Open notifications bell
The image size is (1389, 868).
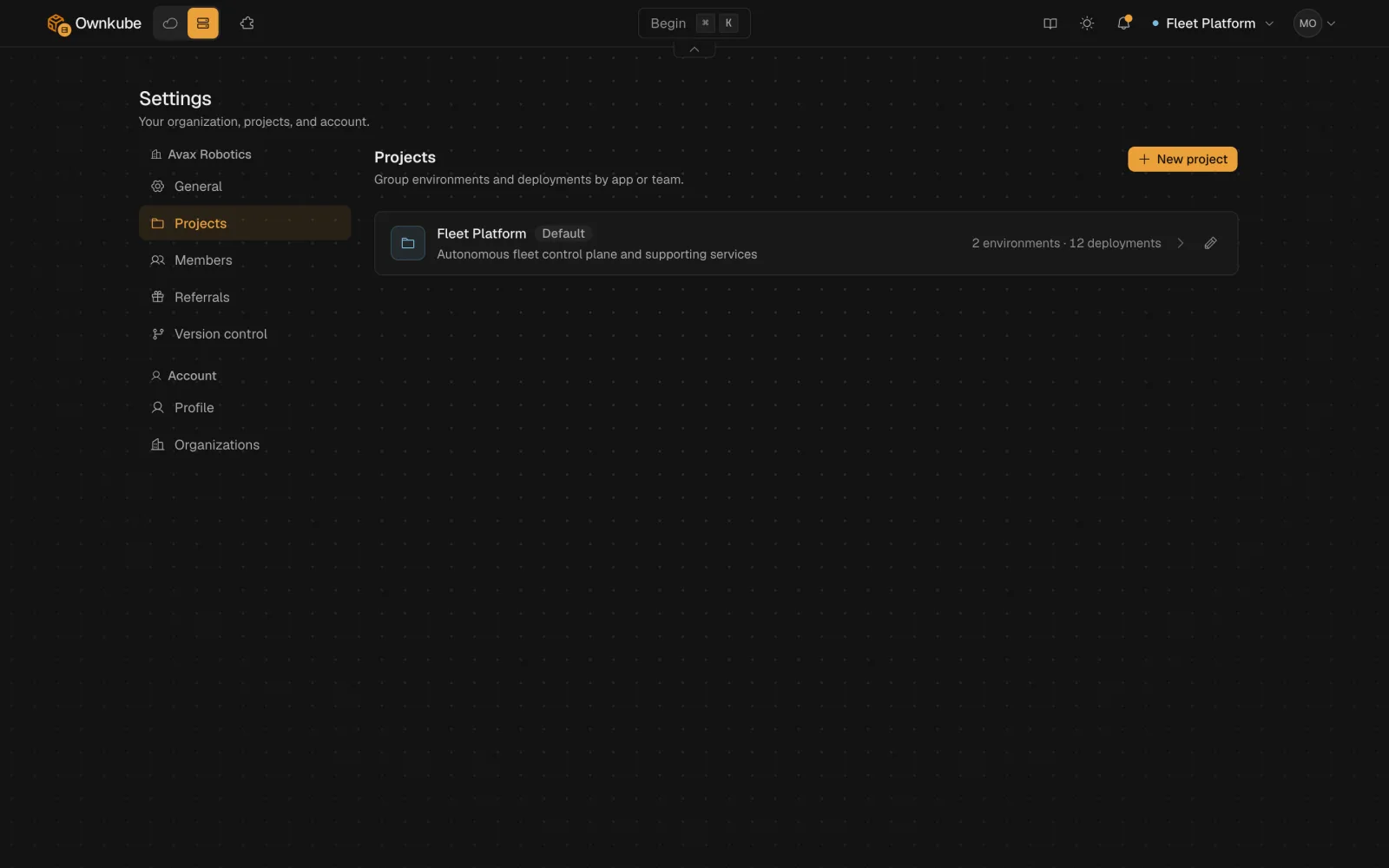coord(1123,23)
